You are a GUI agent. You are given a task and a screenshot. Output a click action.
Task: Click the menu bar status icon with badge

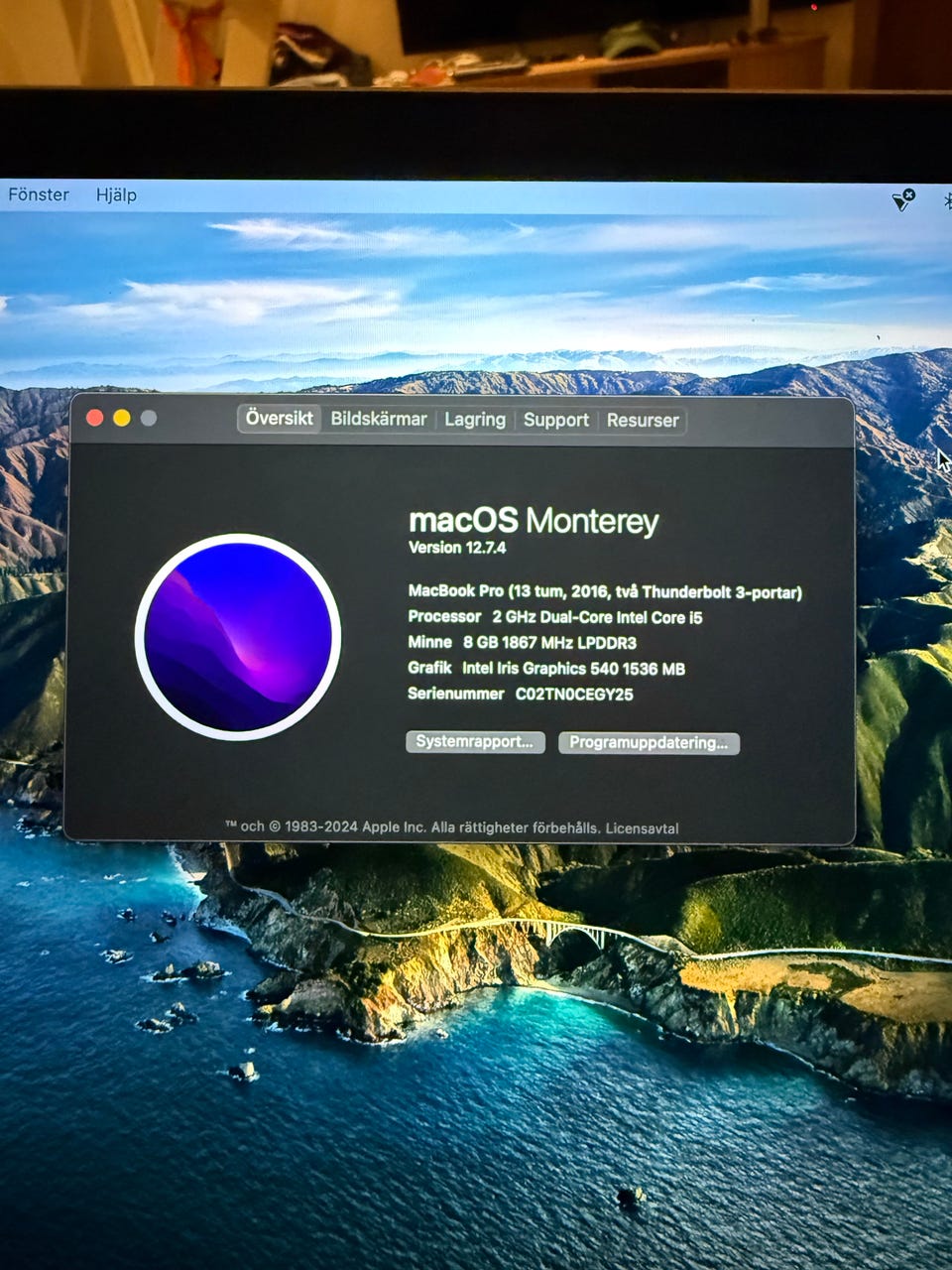903,200
